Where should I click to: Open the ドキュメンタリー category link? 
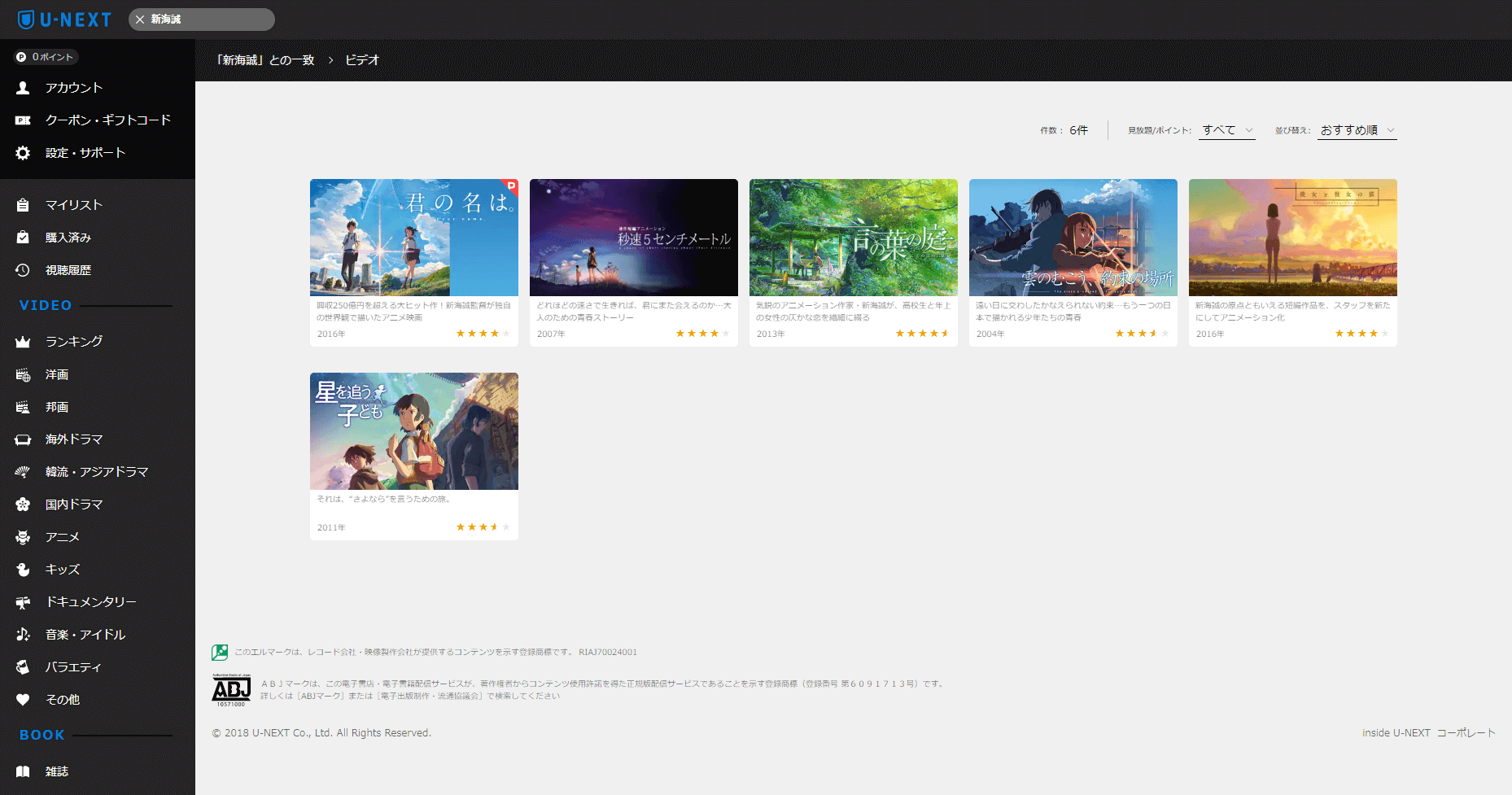pos(91,602)
